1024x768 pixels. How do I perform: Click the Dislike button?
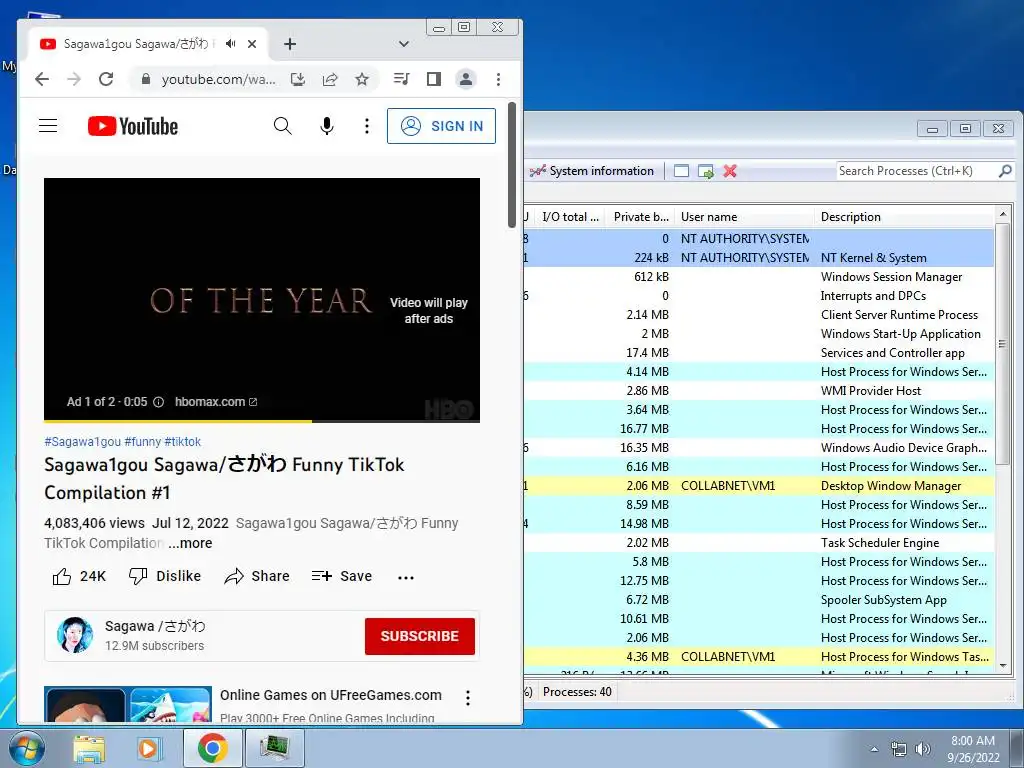pyautogui.click(x=165, y=576)
